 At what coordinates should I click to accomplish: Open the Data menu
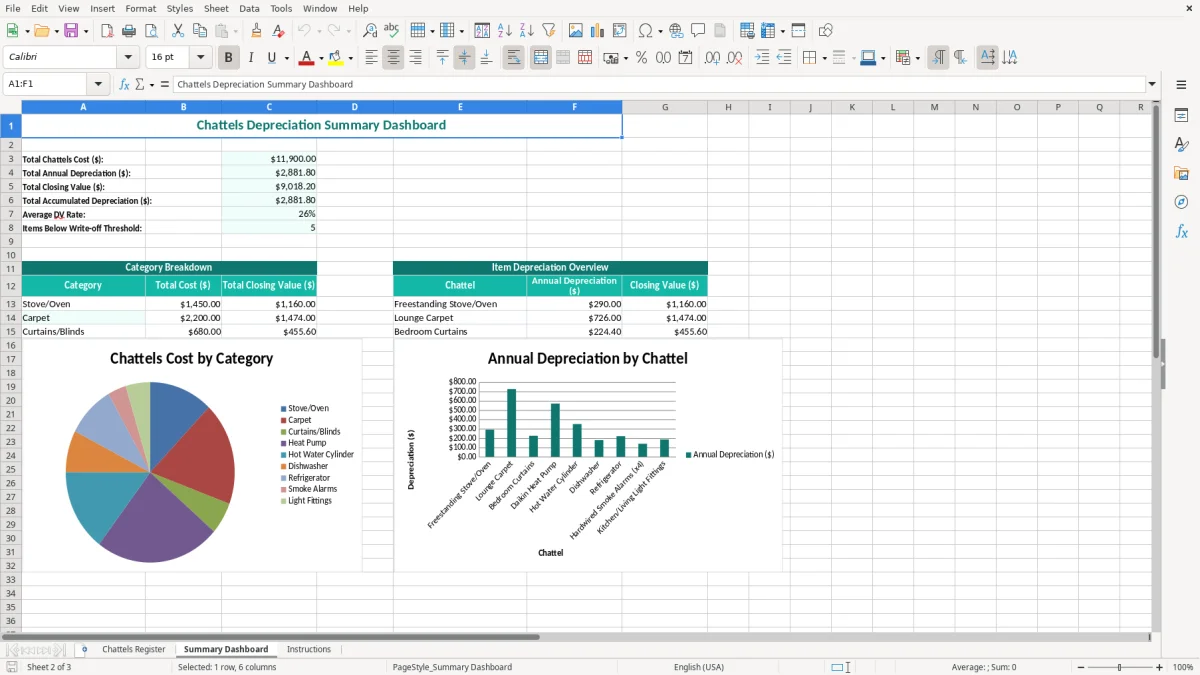249,8
